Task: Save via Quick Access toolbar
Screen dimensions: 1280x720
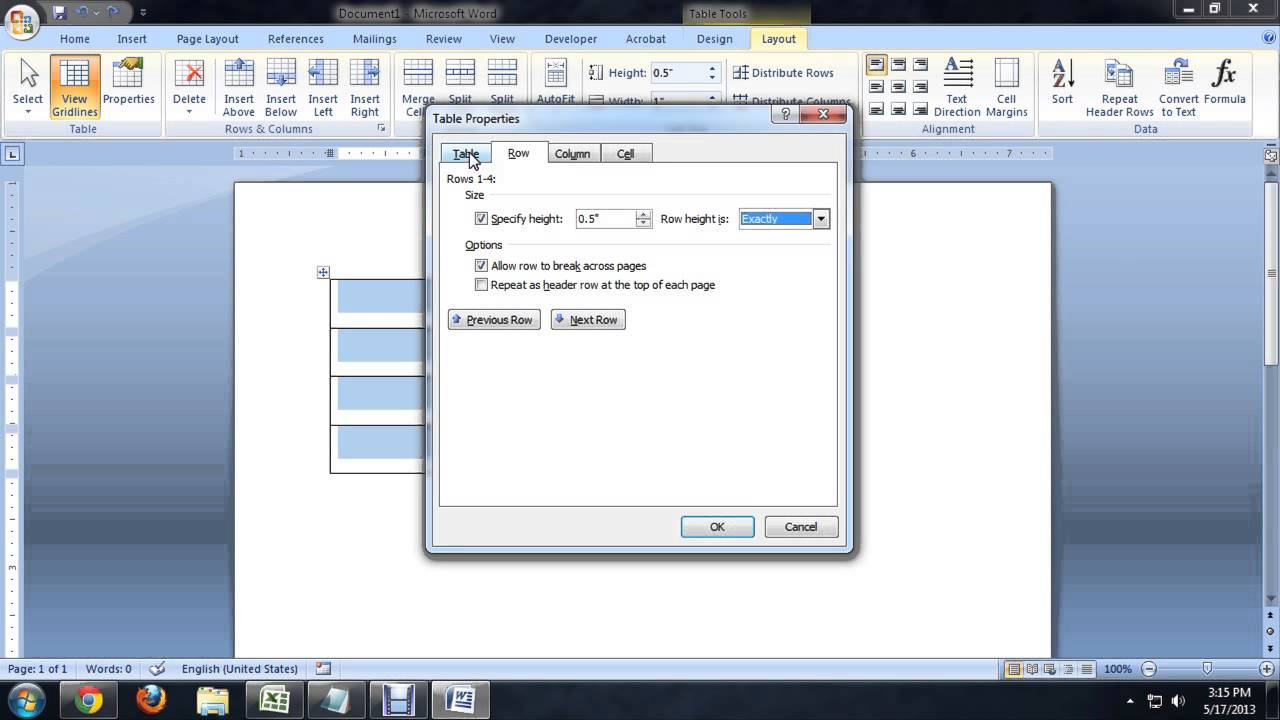Action: point(59,12)
